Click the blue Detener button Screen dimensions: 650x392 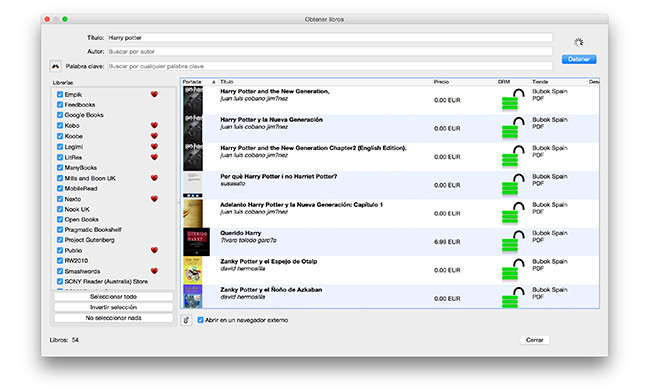579,59
